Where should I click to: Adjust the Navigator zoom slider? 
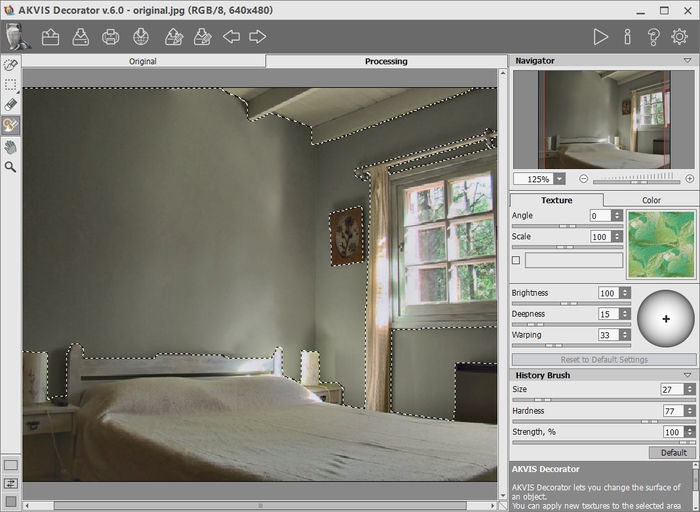click(x=636, y=182)
